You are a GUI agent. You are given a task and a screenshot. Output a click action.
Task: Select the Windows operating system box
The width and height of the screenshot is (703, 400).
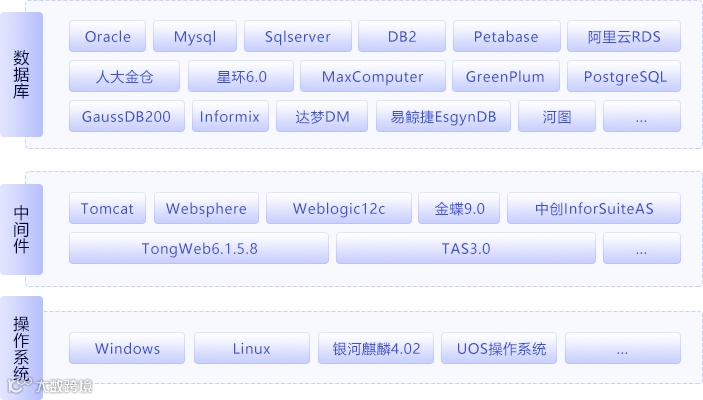pos(127,348)
